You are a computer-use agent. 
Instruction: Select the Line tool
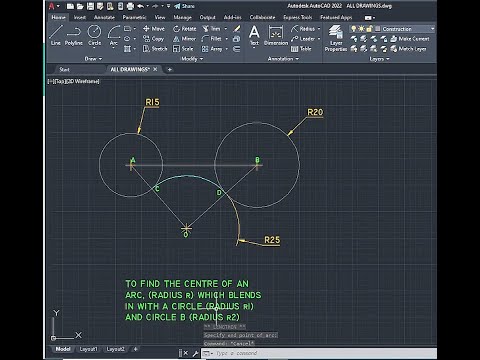(x=56, y=35)
